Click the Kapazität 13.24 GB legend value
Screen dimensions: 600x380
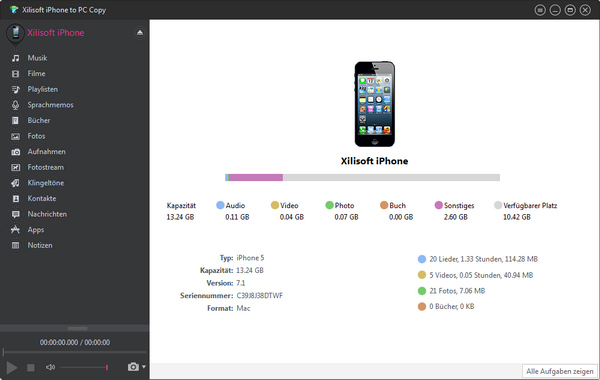coord(180,217)
